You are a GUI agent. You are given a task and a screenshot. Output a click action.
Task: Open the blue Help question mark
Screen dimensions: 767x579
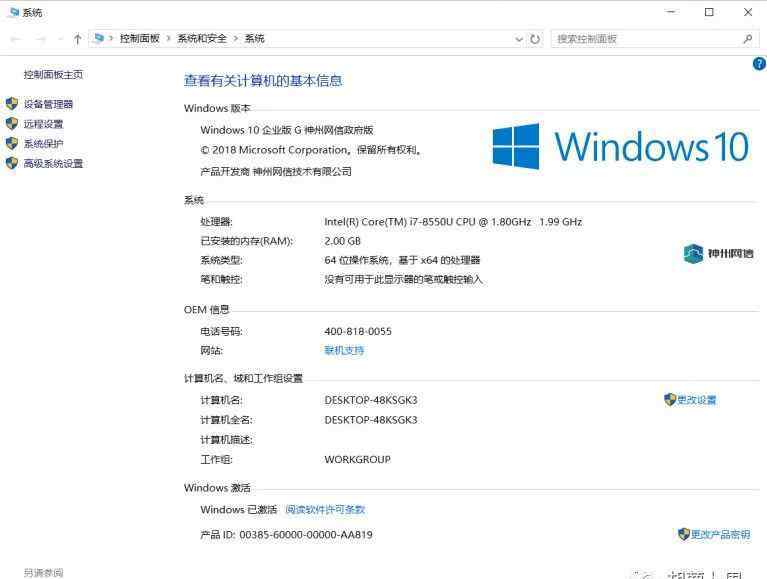pyautogui.click(x=759, y=64)
